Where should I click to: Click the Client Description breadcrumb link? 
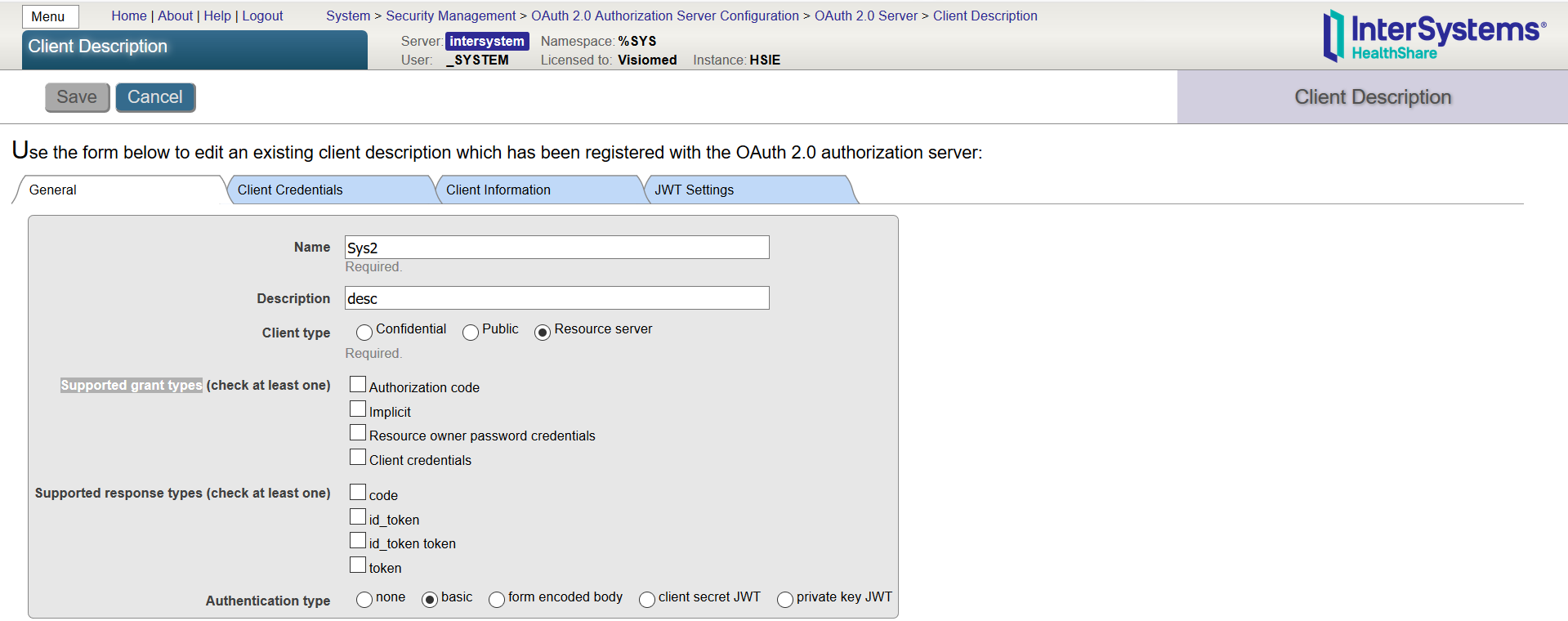click(985, 16)
